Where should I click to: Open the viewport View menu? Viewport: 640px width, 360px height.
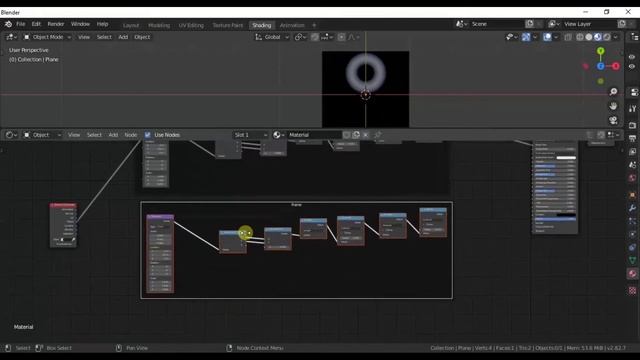[x=84, y=37]
